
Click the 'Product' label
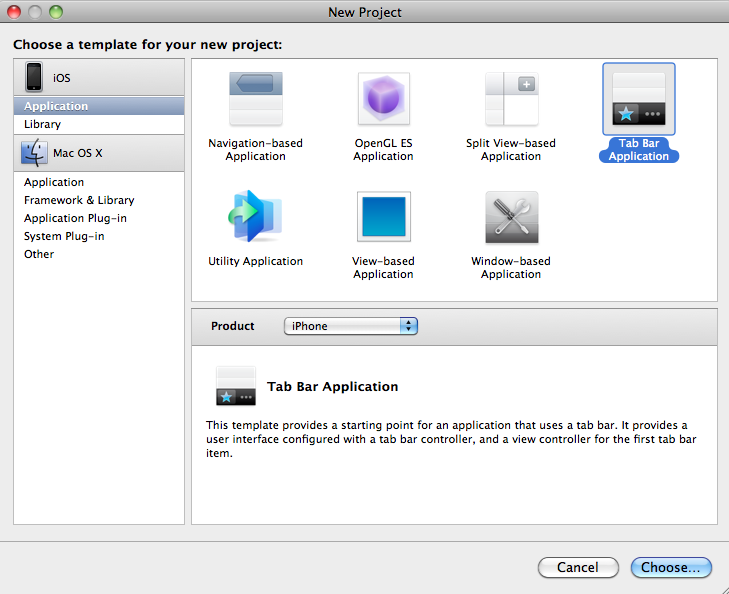(x=232, y=326)
